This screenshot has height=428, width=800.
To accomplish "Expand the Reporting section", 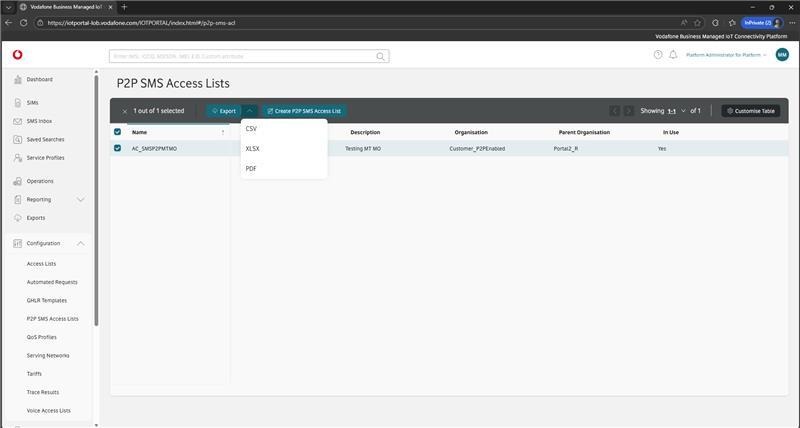I will click(81, 199).
